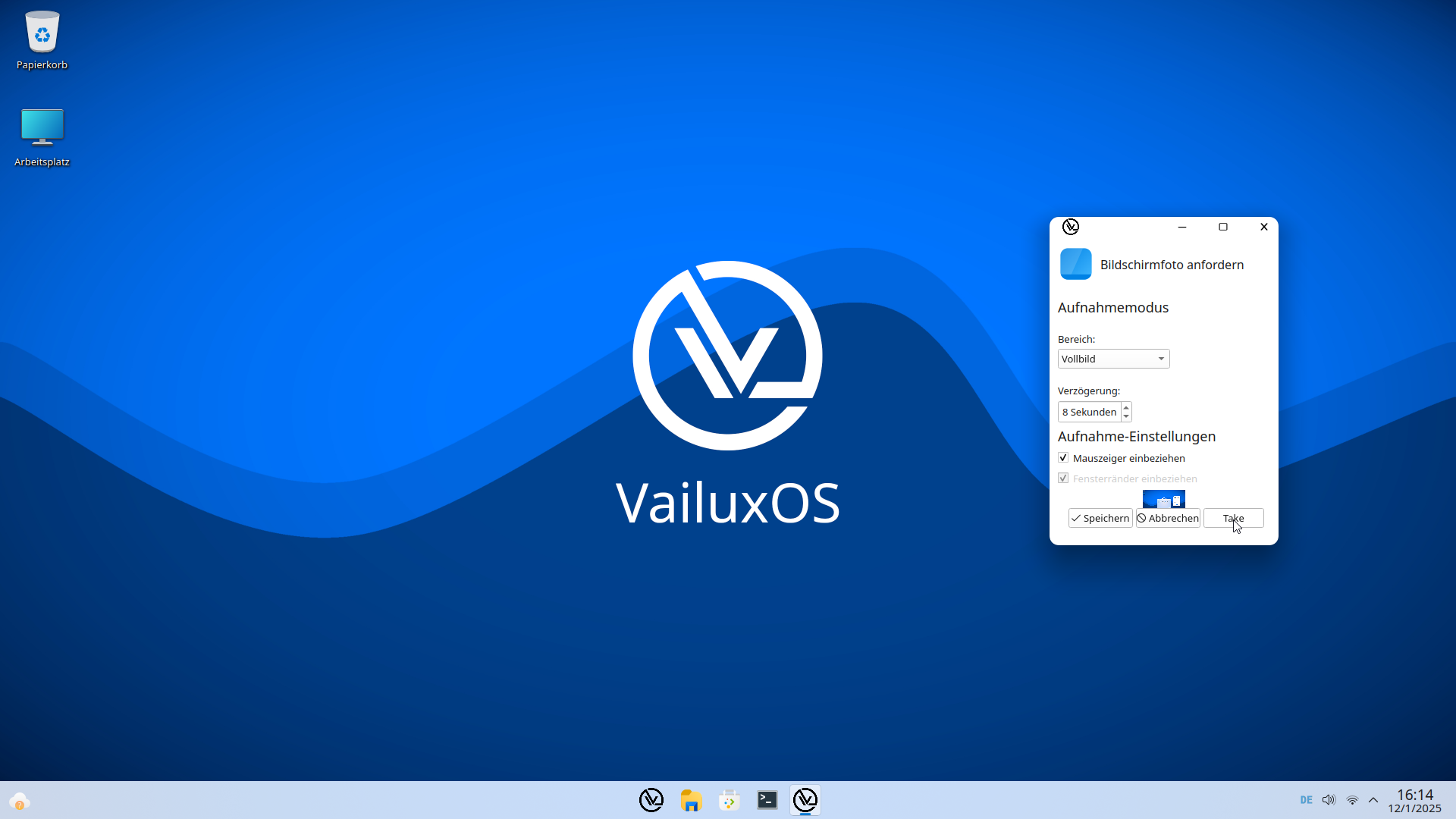Click the volume speaker tray icon
The height and width of the screenshot is (819, 1456).
coord(1329,800)
